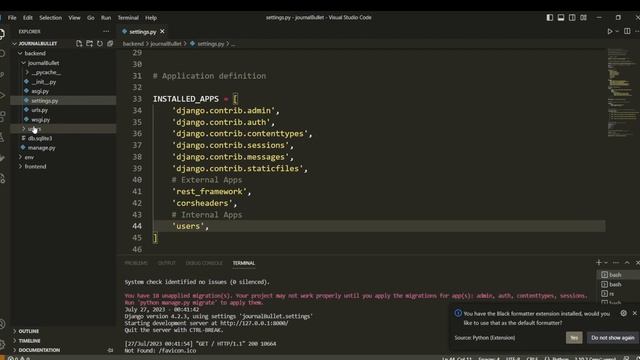Image resolution: width=640 pixels, height=360 pixels.
Task: Open the View menu
Action: (74, 18)
